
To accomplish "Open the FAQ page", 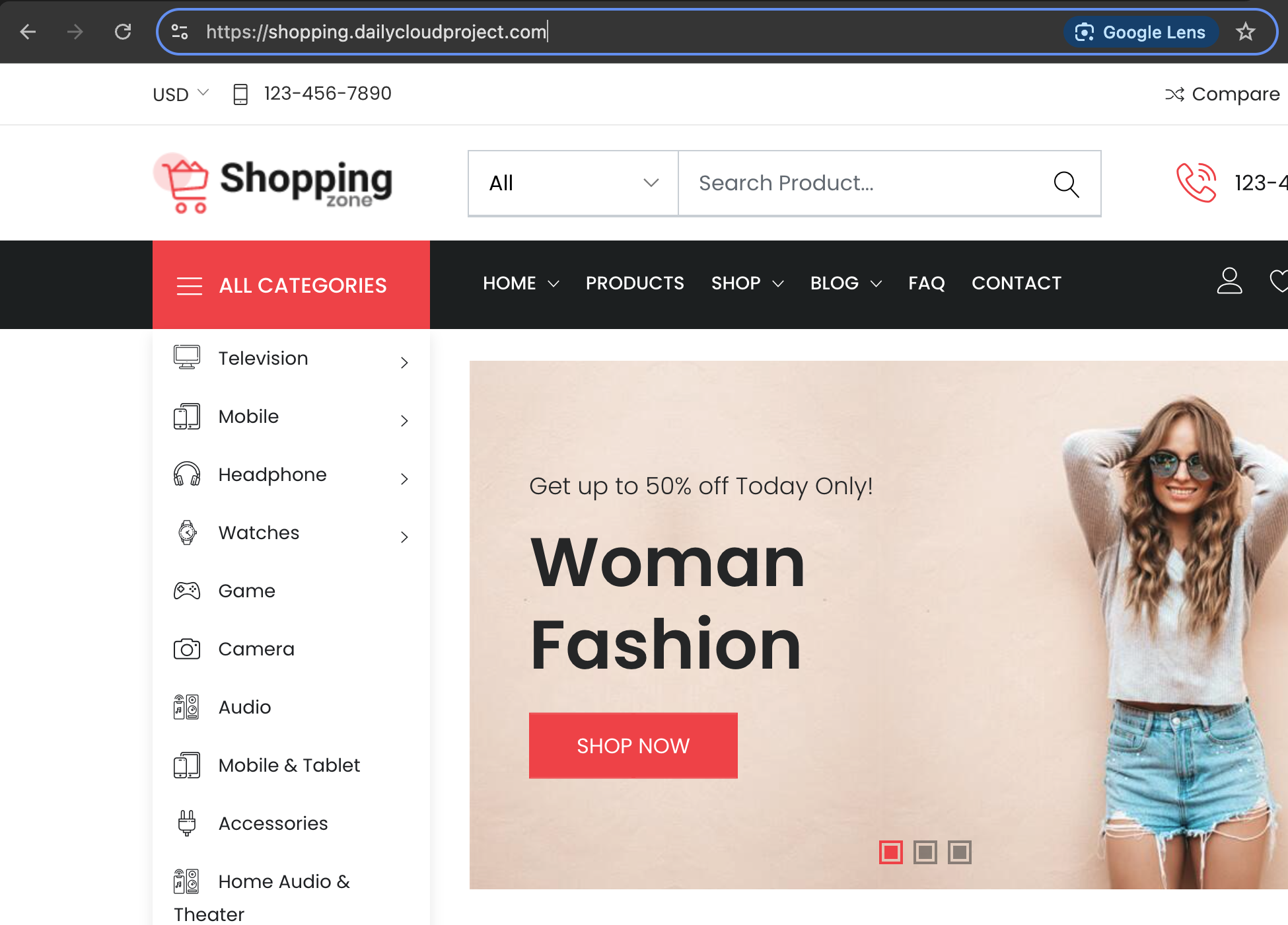I will click(x=927, y=283).
